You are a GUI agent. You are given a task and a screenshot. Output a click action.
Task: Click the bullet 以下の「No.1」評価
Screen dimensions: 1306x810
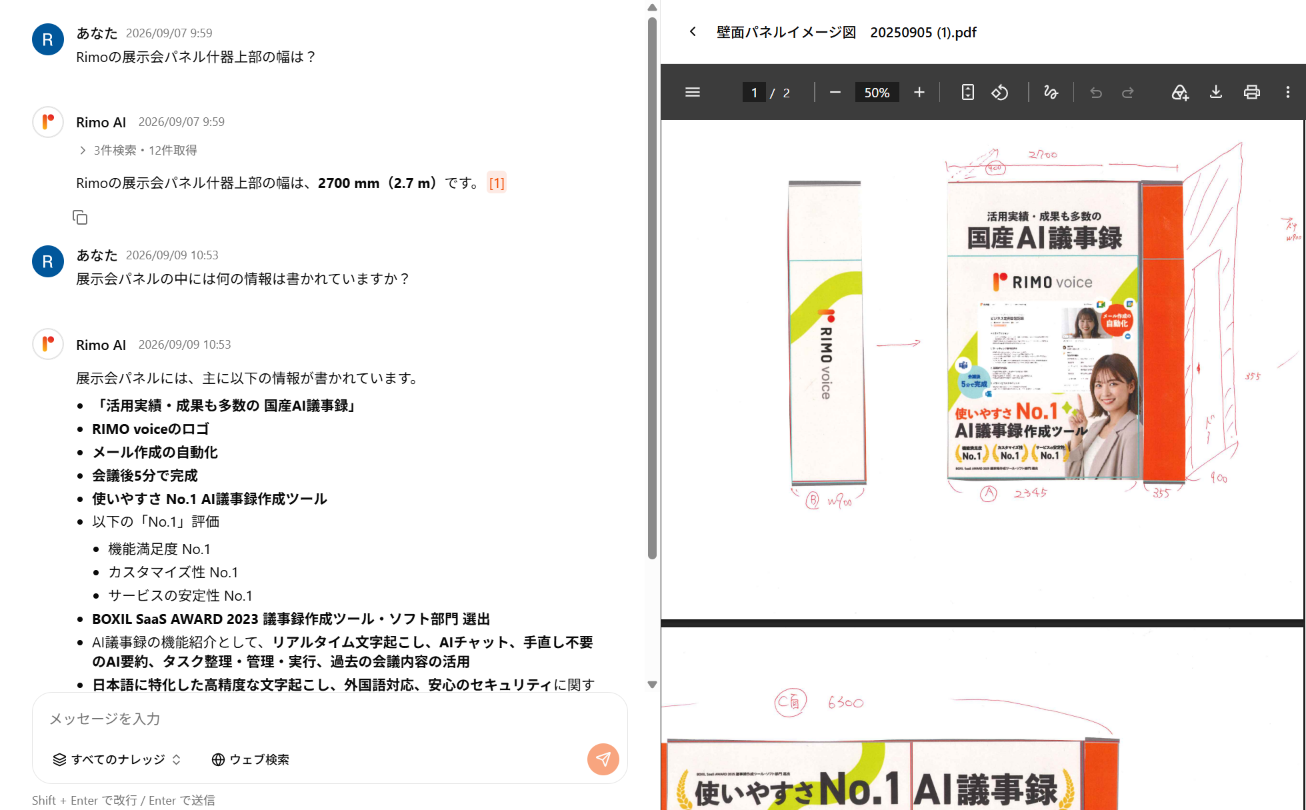(156, 521)
